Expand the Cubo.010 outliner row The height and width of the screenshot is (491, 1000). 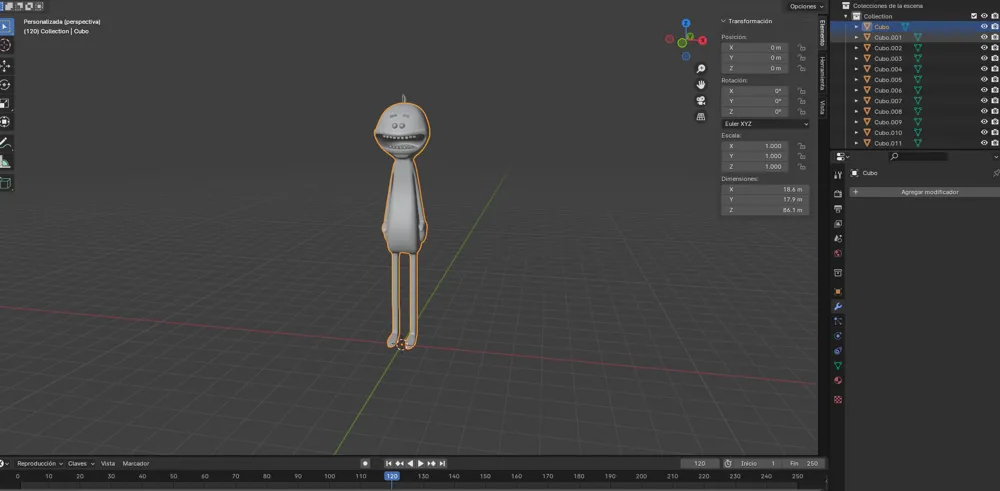pyautogui.click(x=857, y=133)
